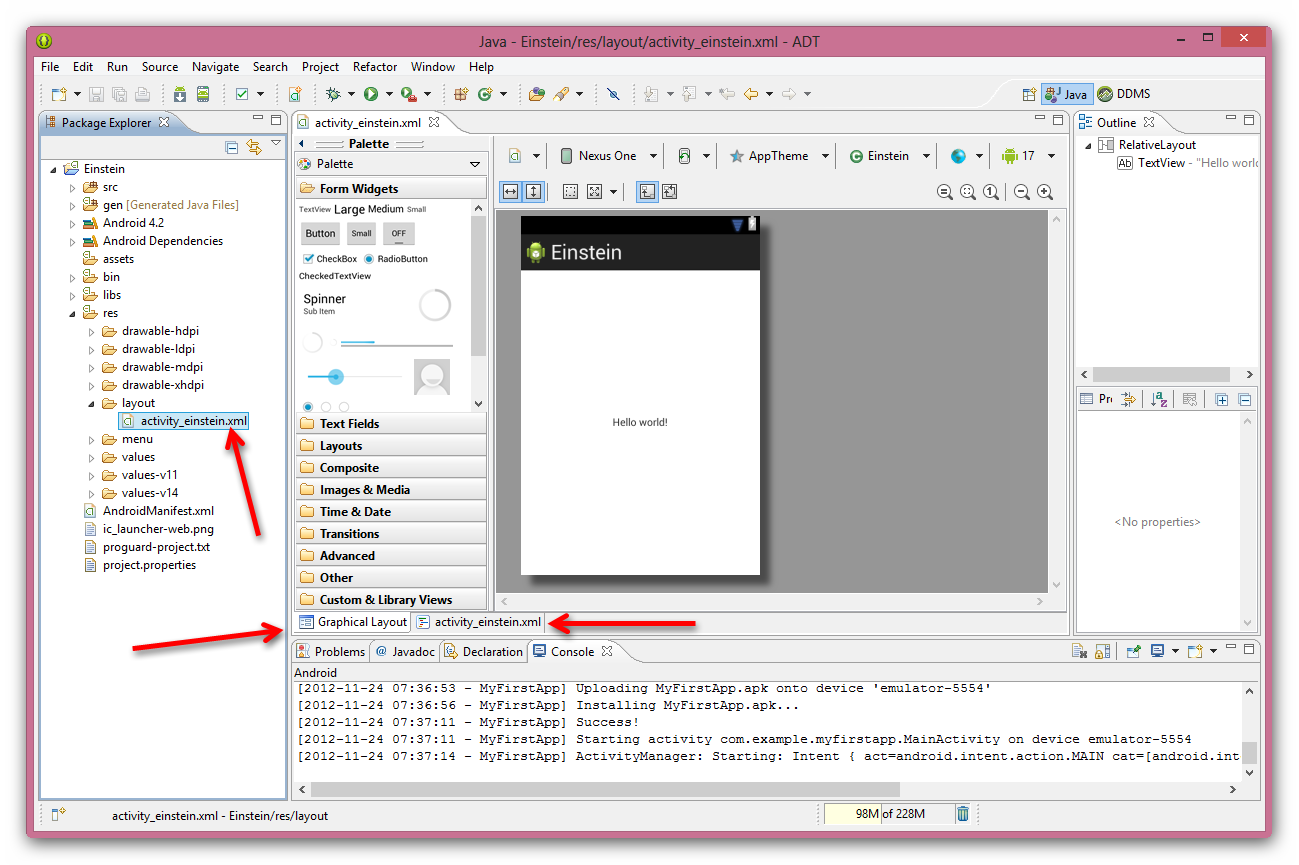Open the Palette dropdown arrow

[x=475, y=164]
